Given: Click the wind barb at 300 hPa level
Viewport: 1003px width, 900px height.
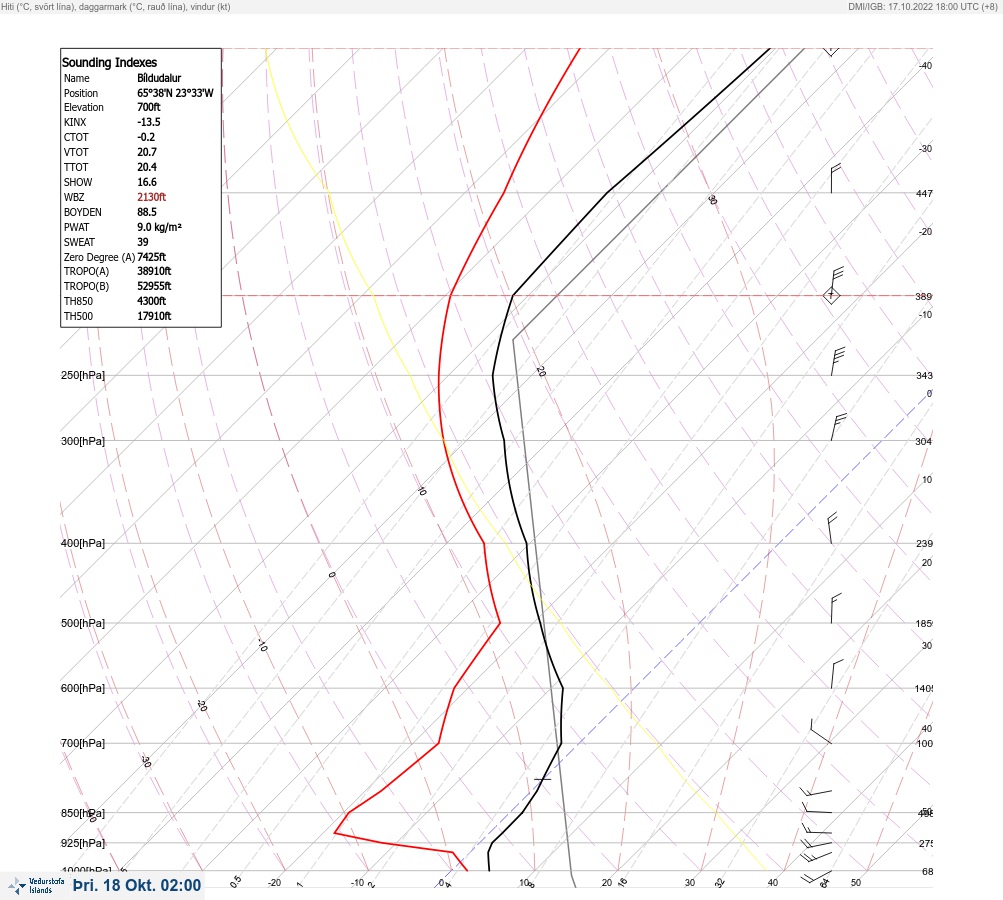Looking at the screenshot, I should click(x=839, y=427).
